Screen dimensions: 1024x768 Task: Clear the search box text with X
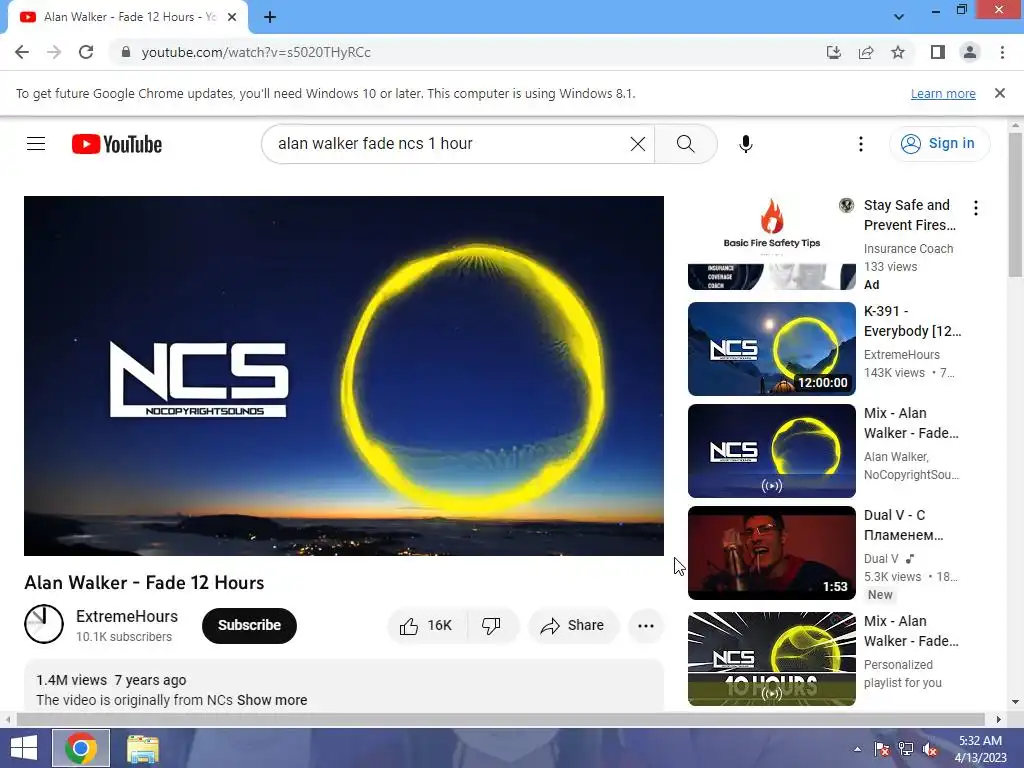tap(638, 144)
